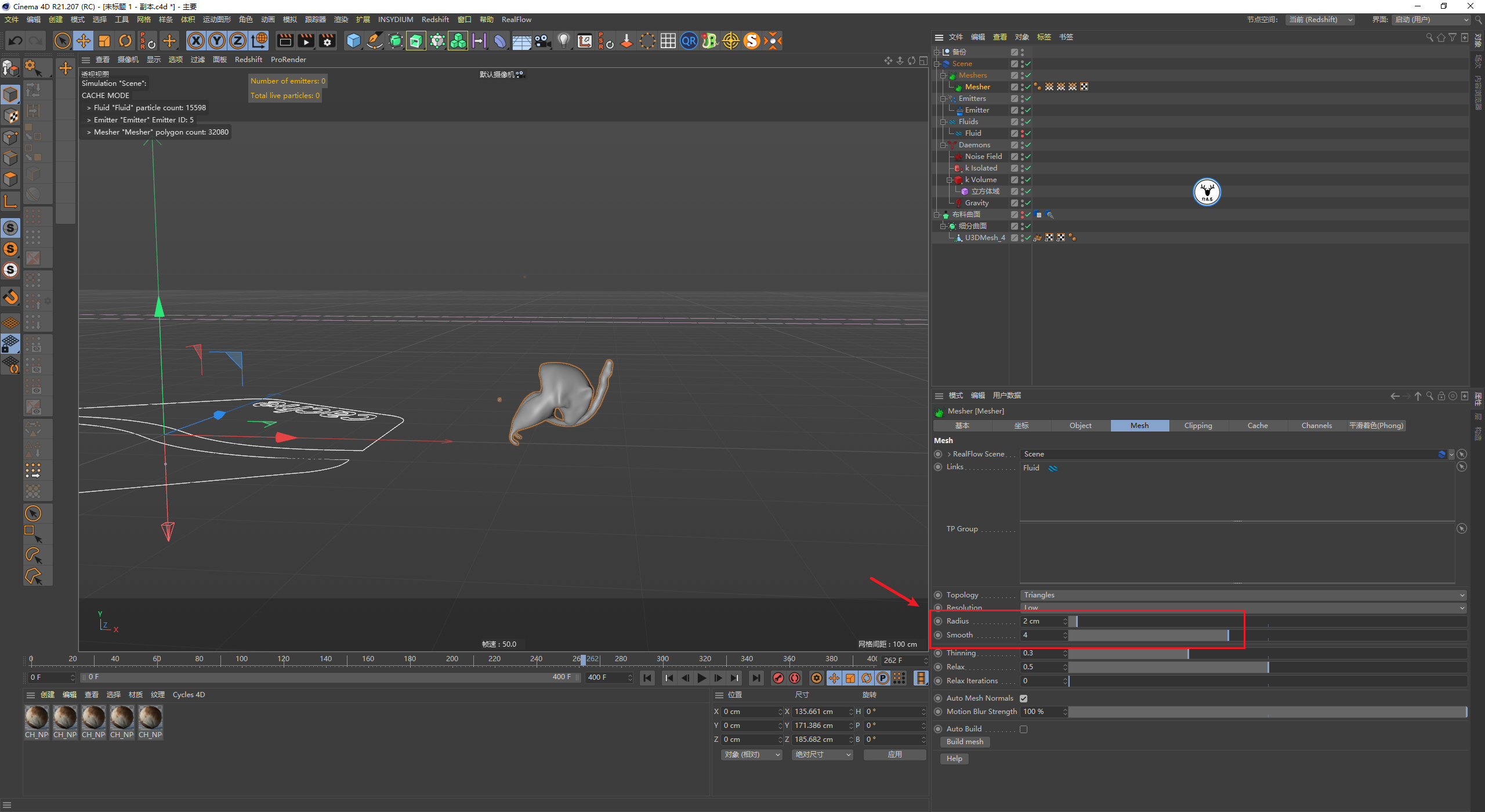Switch to the Clipping tab
This screenshot has width=1485, height=812.
pyautogui.click(x=1198, y=426)
